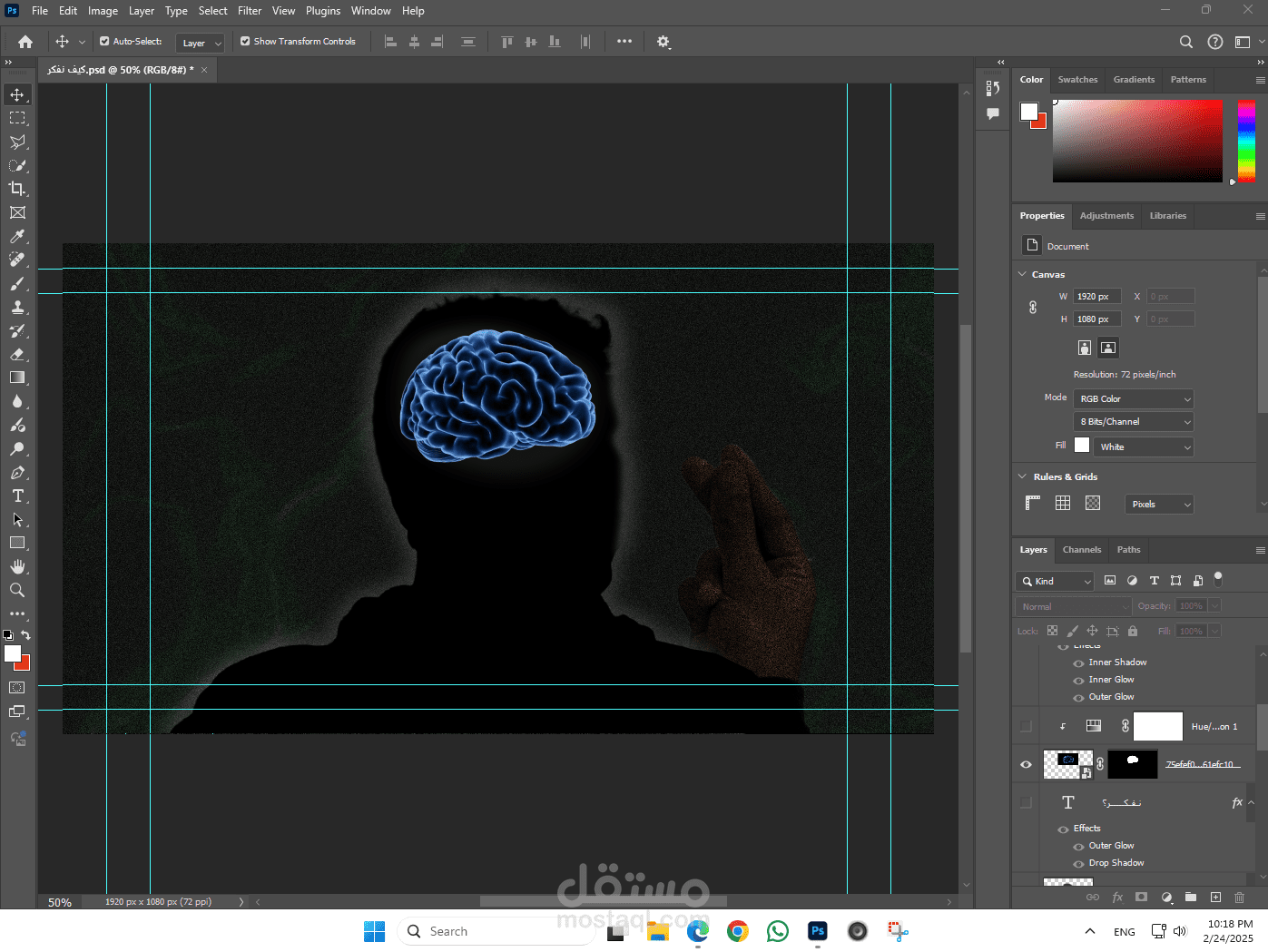The image size is (1268, 952).
Task: Collapse the Rulers & Grids section
Action: coord(1023,476)
